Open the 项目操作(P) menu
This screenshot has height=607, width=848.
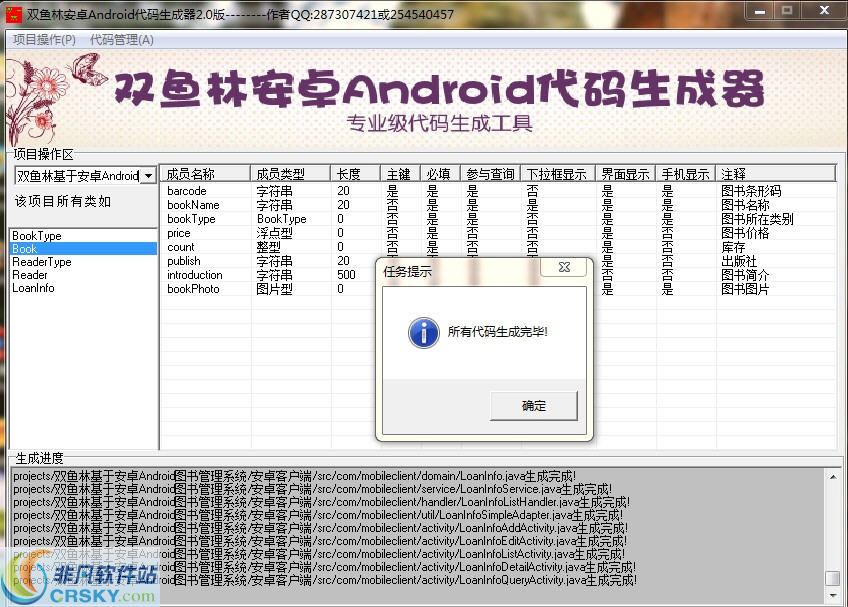tap(44, 40)
